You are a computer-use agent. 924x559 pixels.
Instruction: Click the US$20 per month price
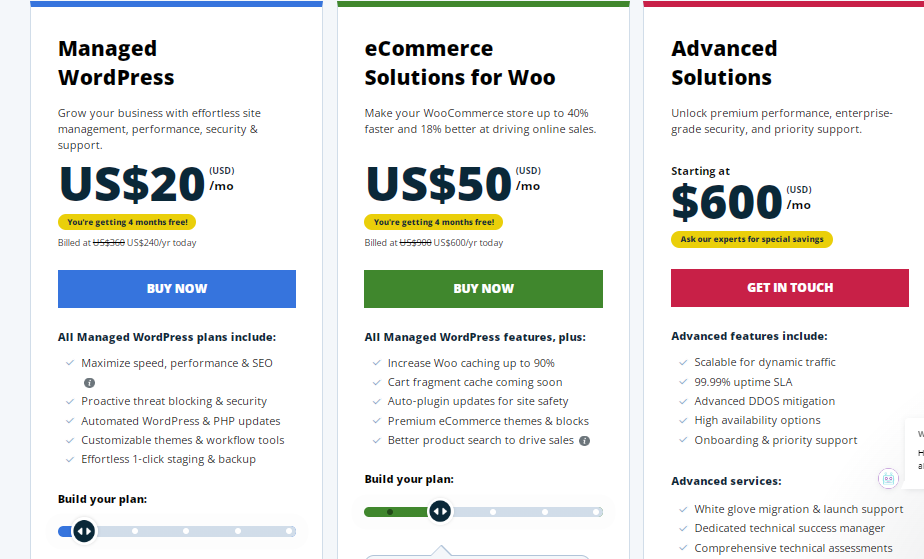(x=132, y=184)
